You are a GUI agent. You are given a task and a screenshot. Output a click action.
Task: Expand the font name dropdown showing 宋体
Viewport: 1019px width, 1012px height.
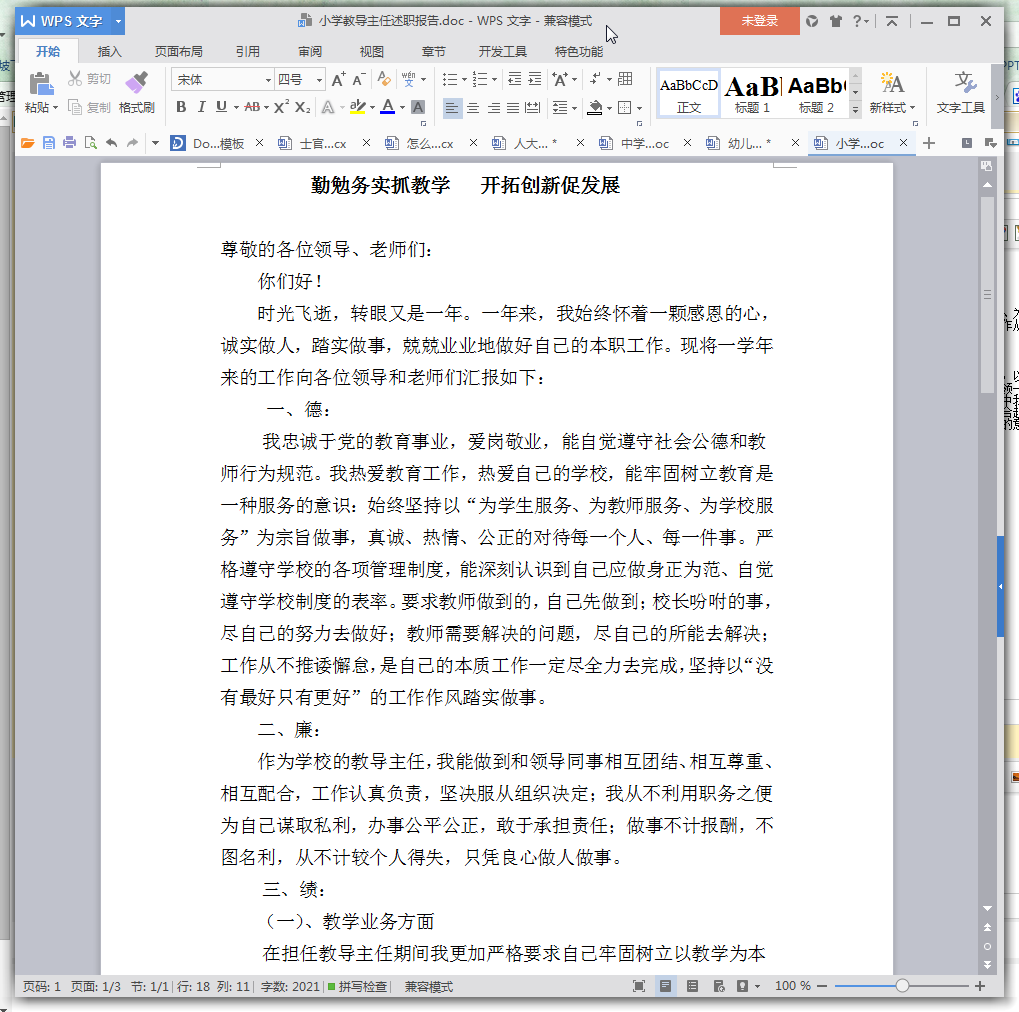point(268,80)
